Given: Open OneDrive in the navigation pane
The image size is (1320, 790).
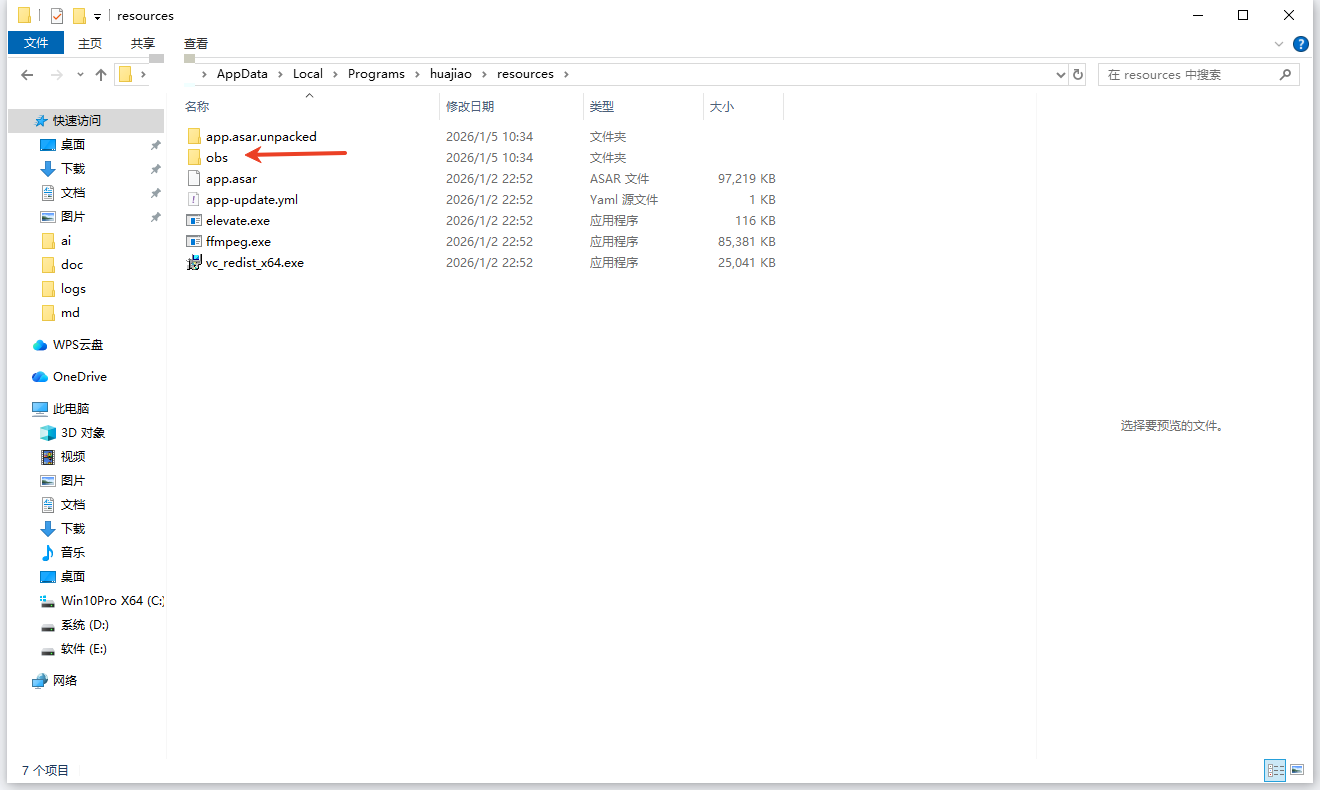Looking at the screenshot, I should coord(79,377).
